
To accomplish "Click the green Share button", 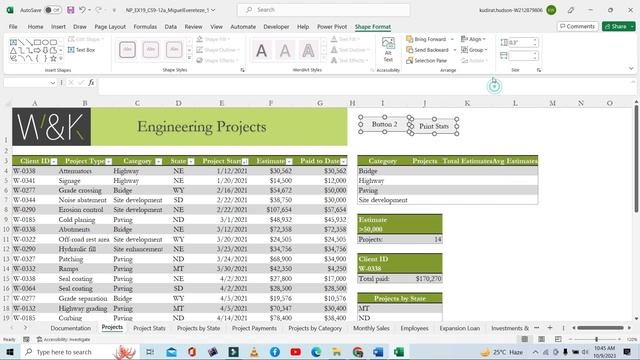I will point(618,26).
